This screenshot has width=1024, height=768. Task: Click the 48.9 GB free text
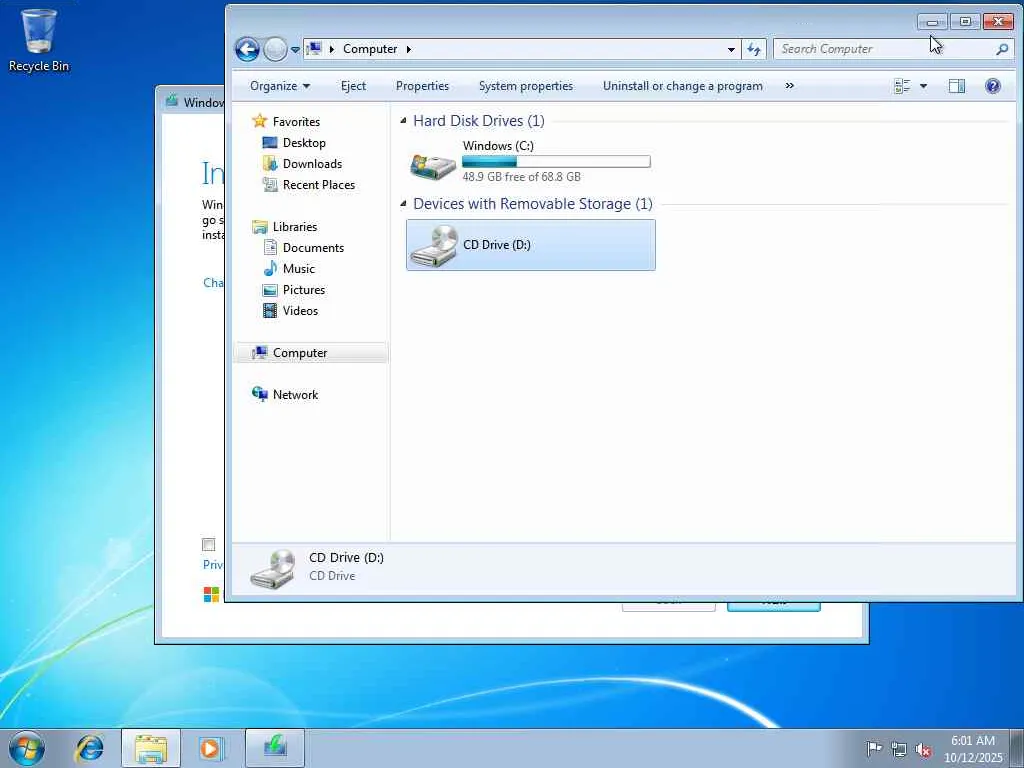522,176
